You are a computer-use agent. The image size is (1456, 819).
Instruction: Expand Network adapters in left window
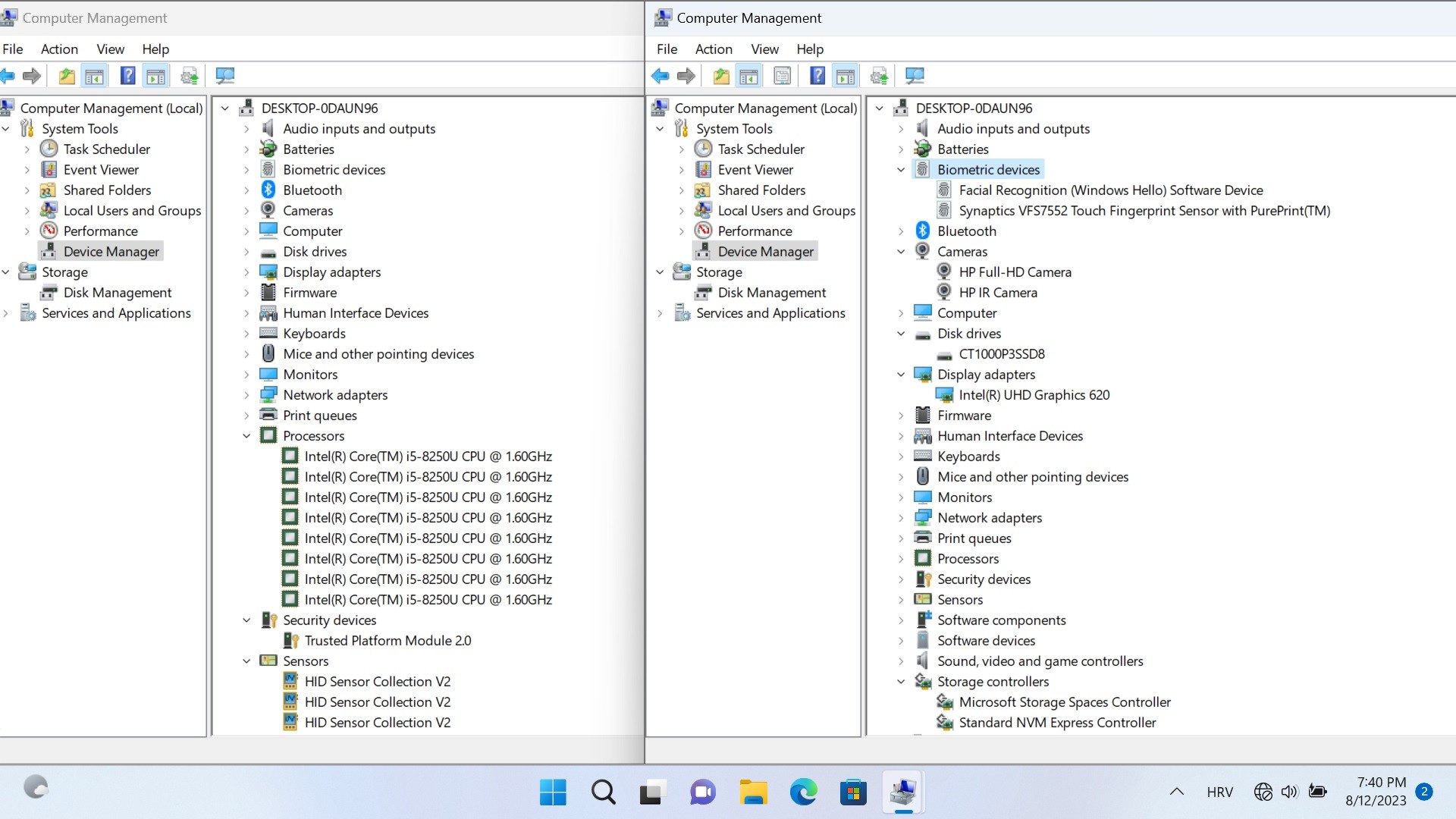[x=246, y=395]
